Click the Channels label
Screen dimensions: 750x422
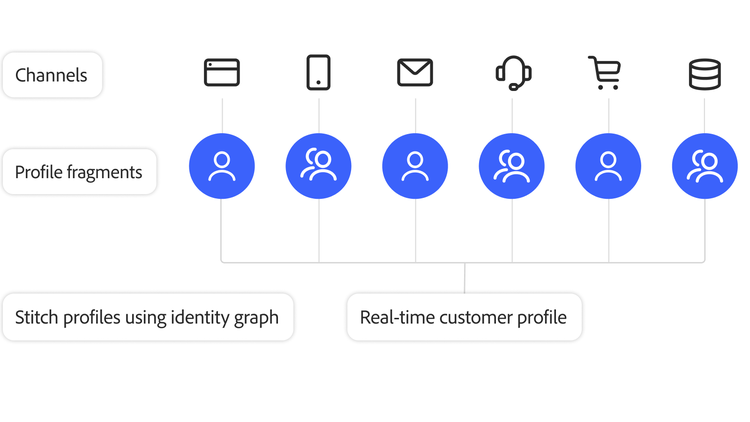click(52, 75)
